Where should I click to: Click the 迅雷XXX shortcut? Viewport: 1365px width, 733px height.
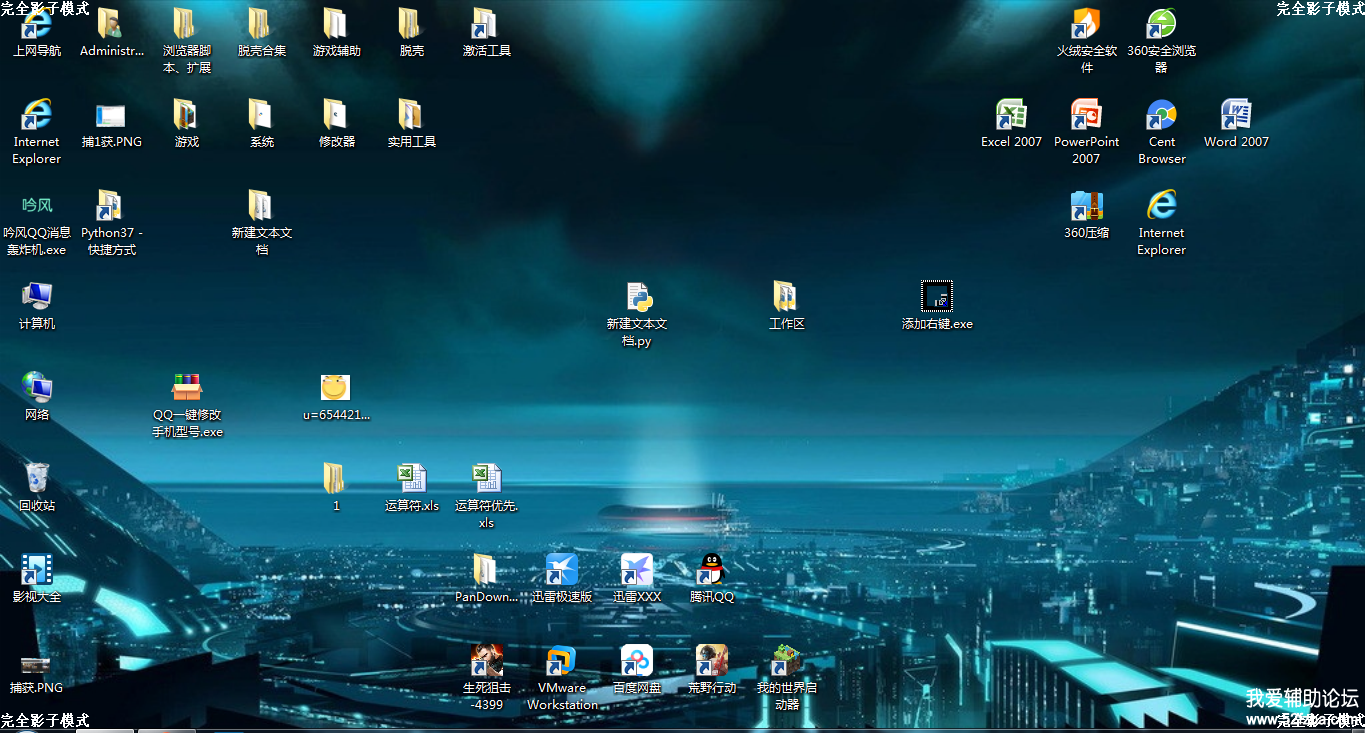click(636, 570)
